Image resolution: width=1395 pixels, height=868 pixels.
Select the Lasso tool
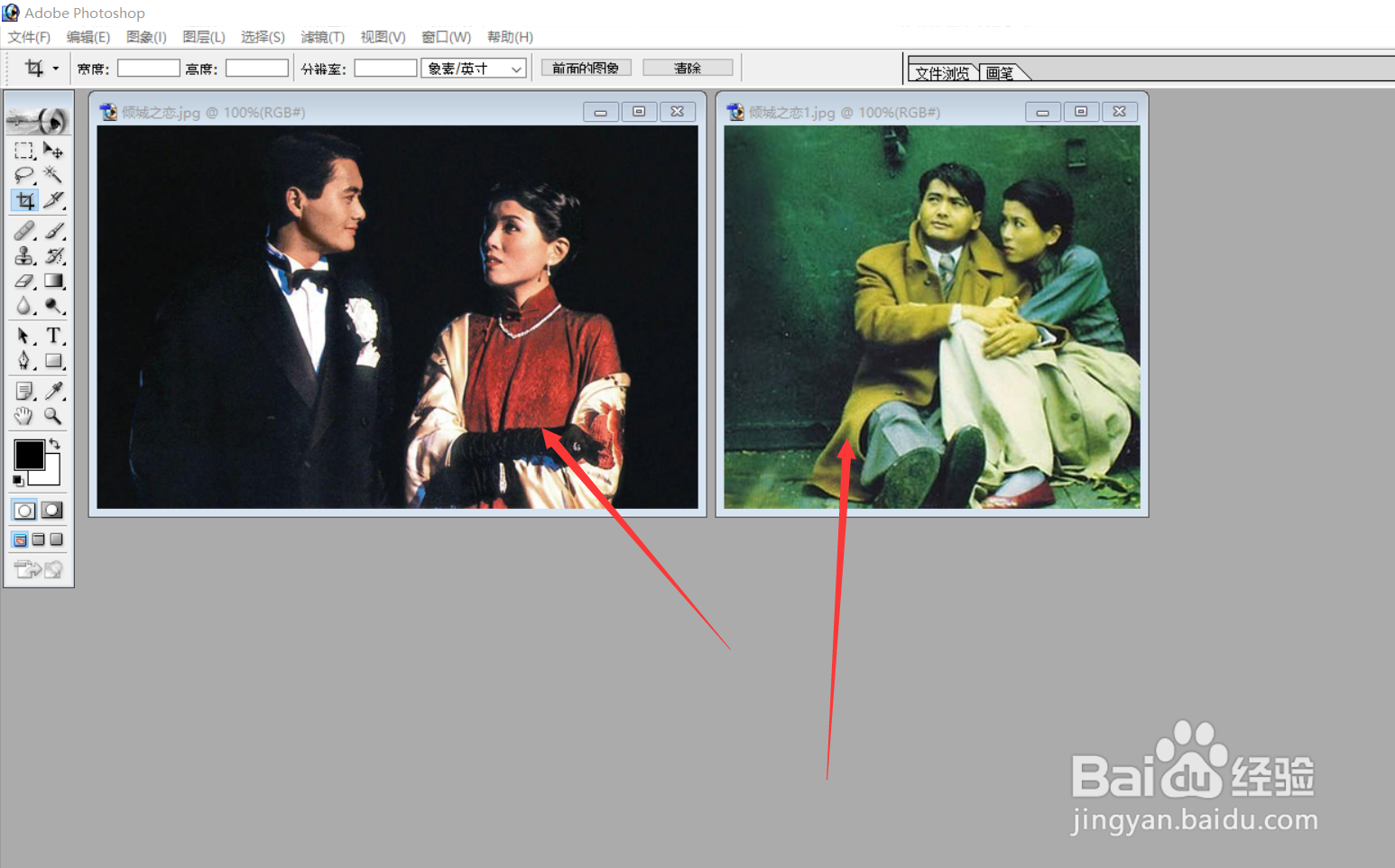pyautogui.click(x=24, y=175)
